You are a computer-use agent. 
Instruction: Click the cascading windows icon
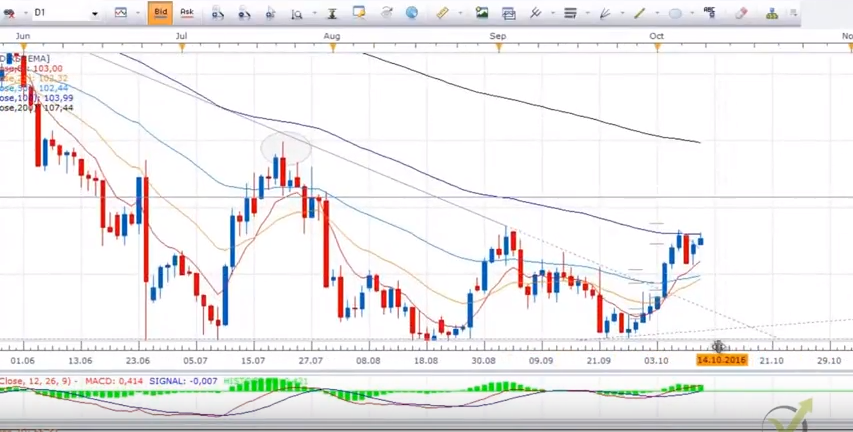[509, 13]
